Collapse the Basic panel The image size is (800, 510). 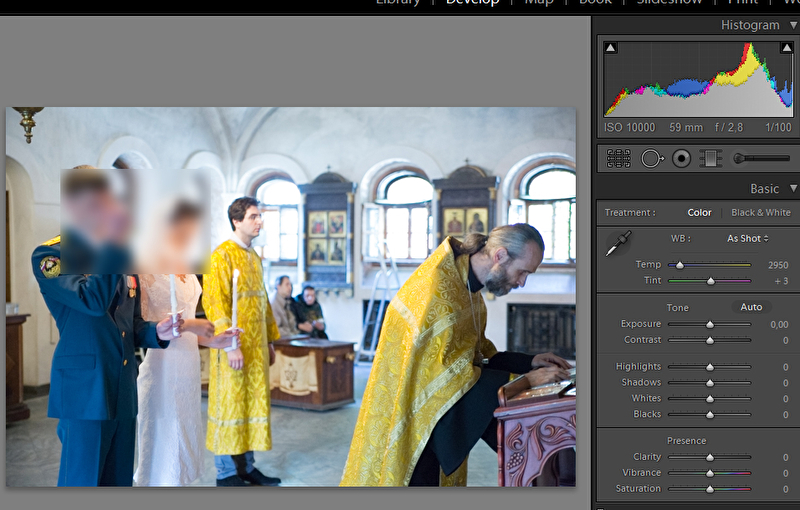tap(792, 188)
